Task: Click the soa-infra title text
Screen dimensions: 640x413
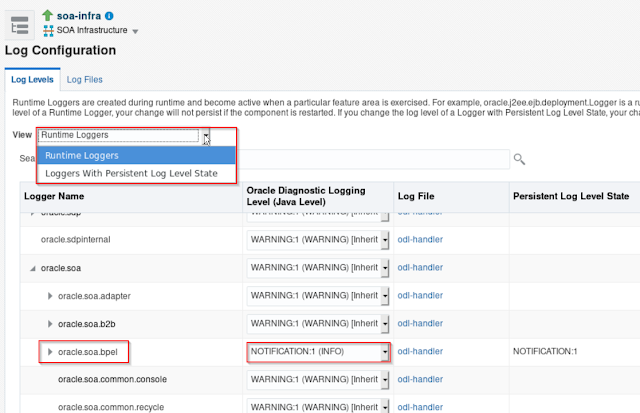Action: click(x=79, y=16)
